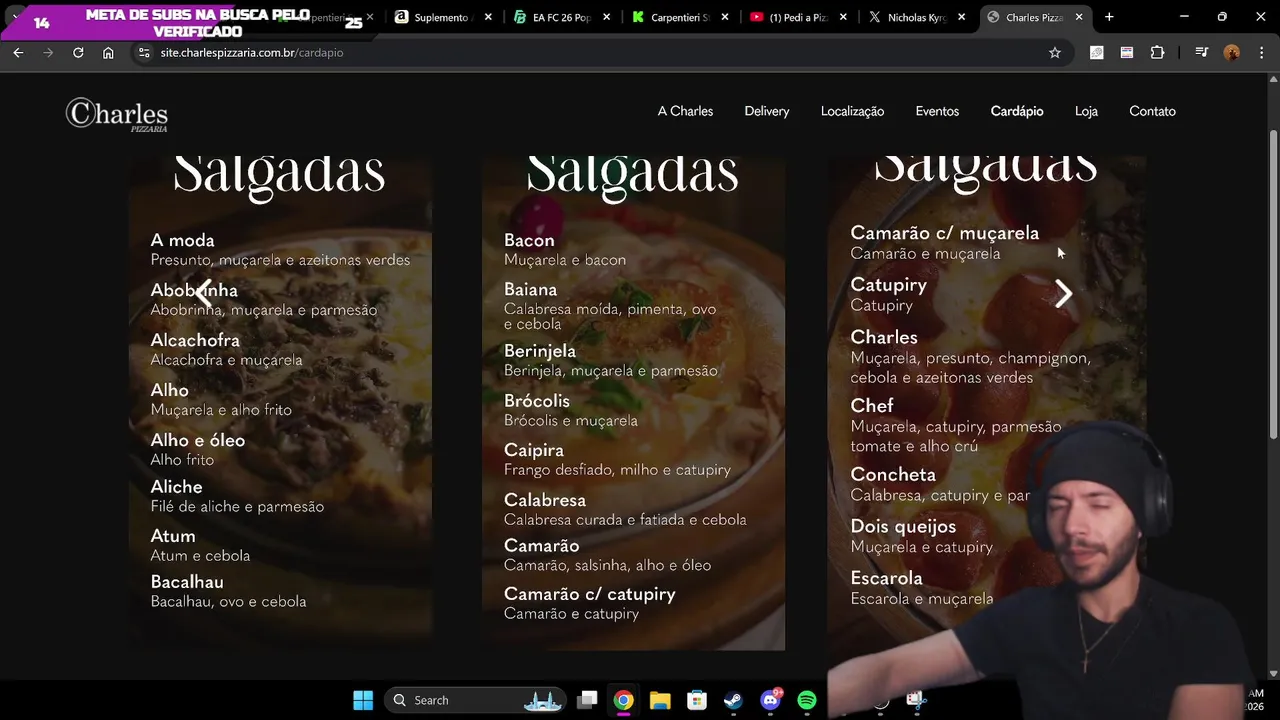This screenshot has width=1280, height=720.
Task: Open the Cardápio nav link
Action: 1017,111
